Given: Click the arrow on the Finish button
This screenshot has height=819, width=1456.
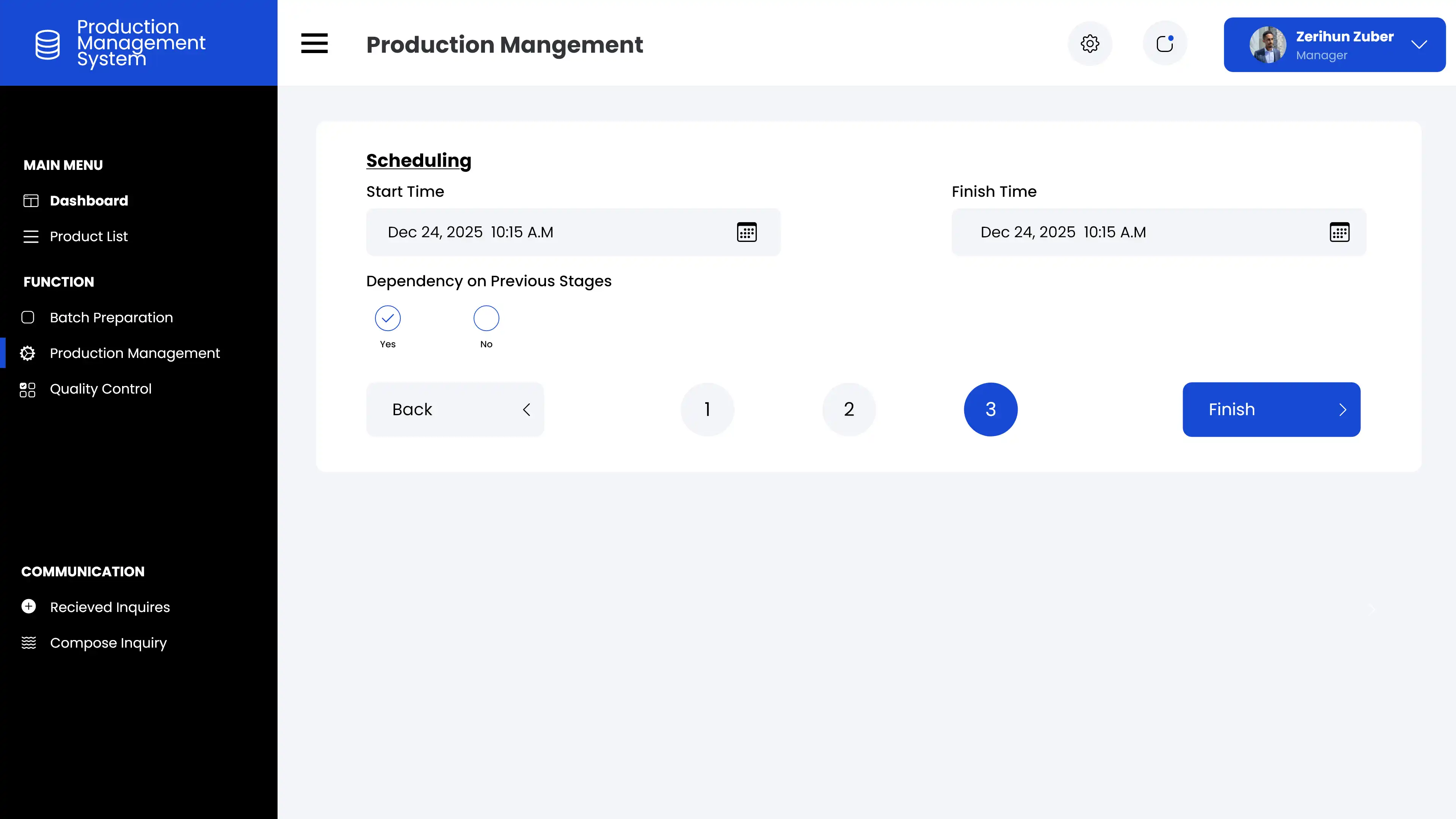Looking at the screenshot, I should point(1343,410).
